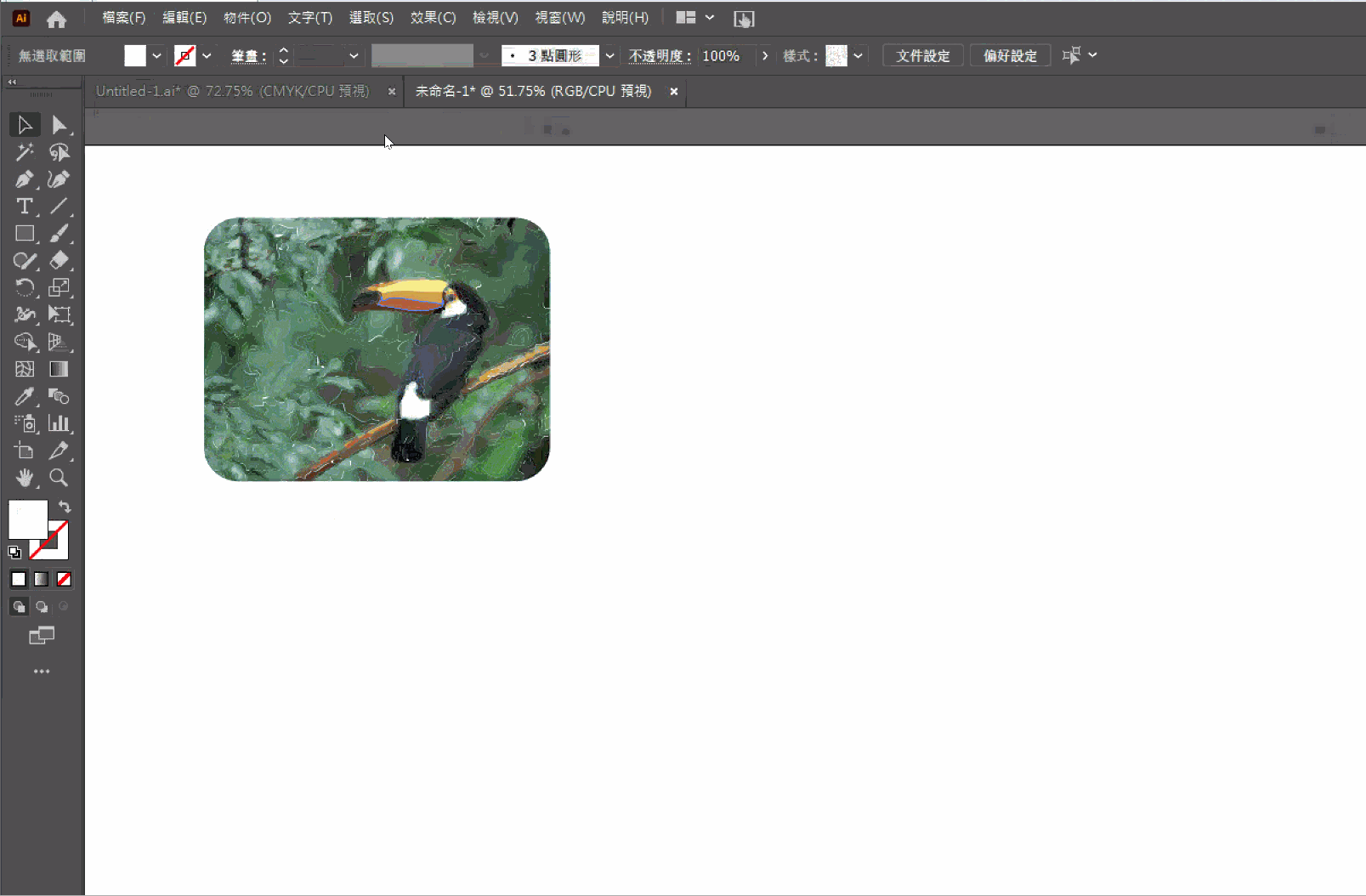Select the Magic Wand tool
This screenshot has width=1366, height=896.
click(24, 152)
